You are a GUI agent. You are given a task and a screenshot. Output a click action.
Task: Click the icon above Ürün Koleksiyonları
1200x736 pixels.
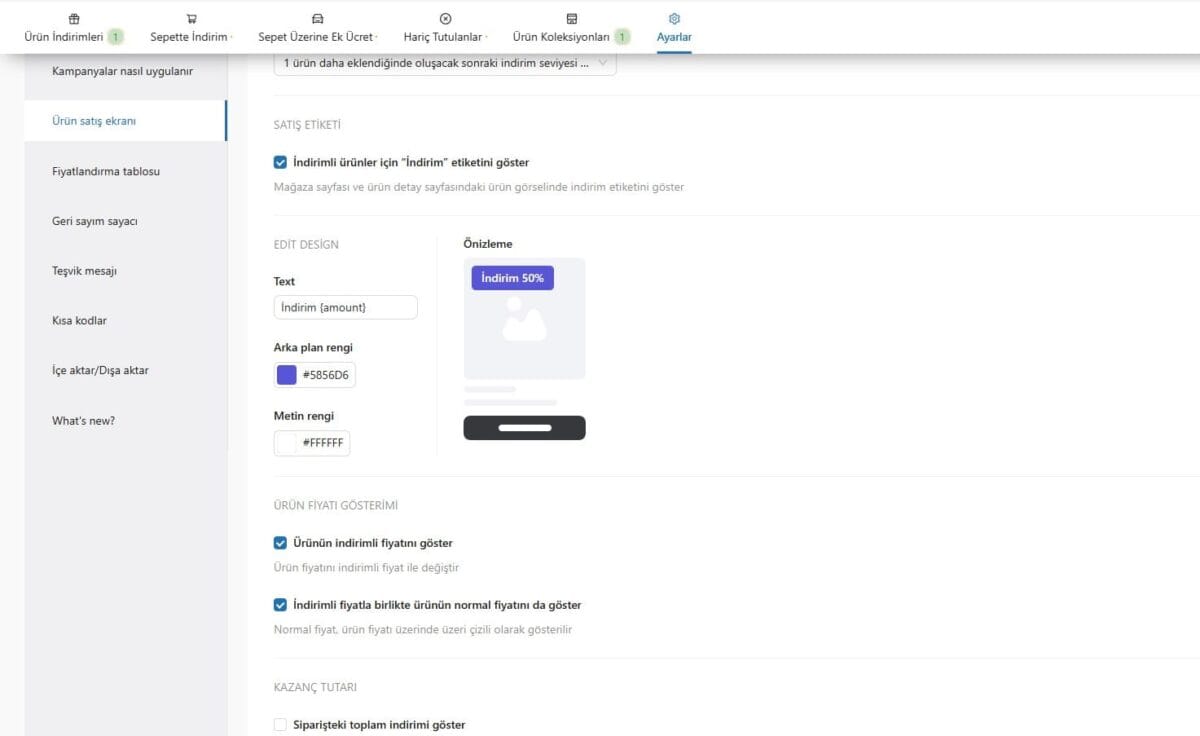coord(571,19)
